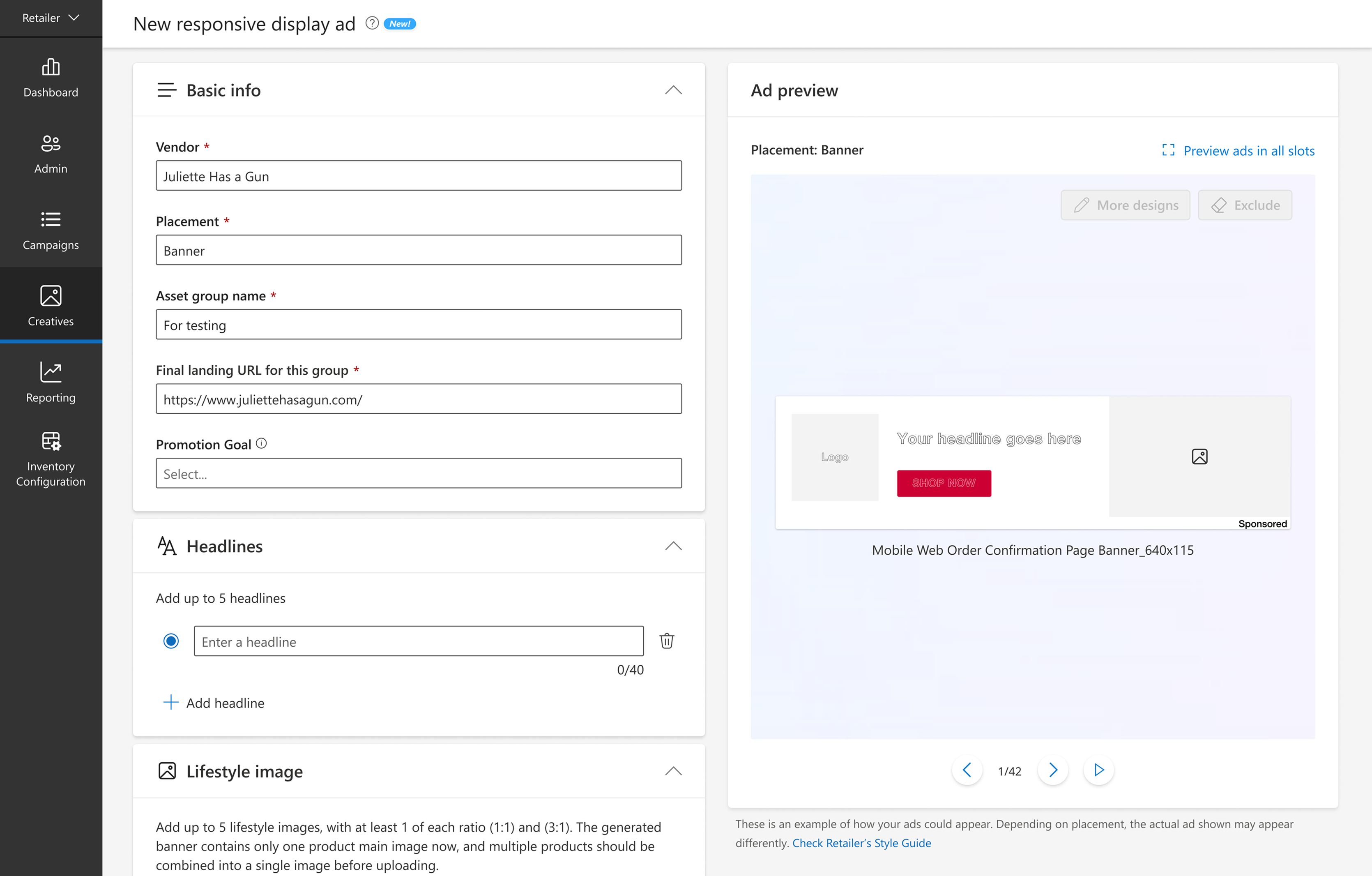Open the Retailer account dropdown
The width and height of the screenshot is (1372, 876).
(50, 18)
